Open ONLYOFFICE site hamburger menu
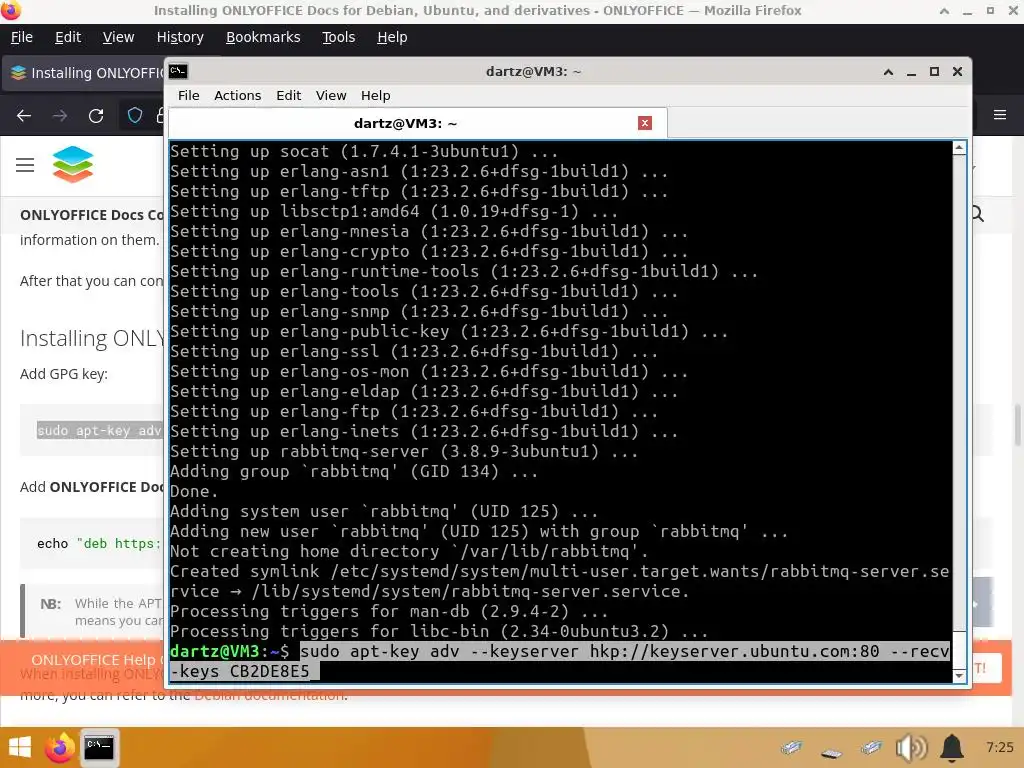1024x768 pixels. 25,165
